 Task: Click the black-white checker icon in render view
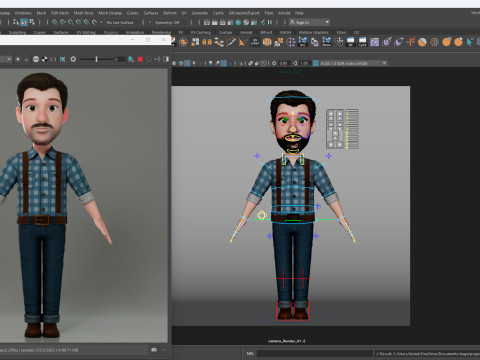click(x=44, y=59)
